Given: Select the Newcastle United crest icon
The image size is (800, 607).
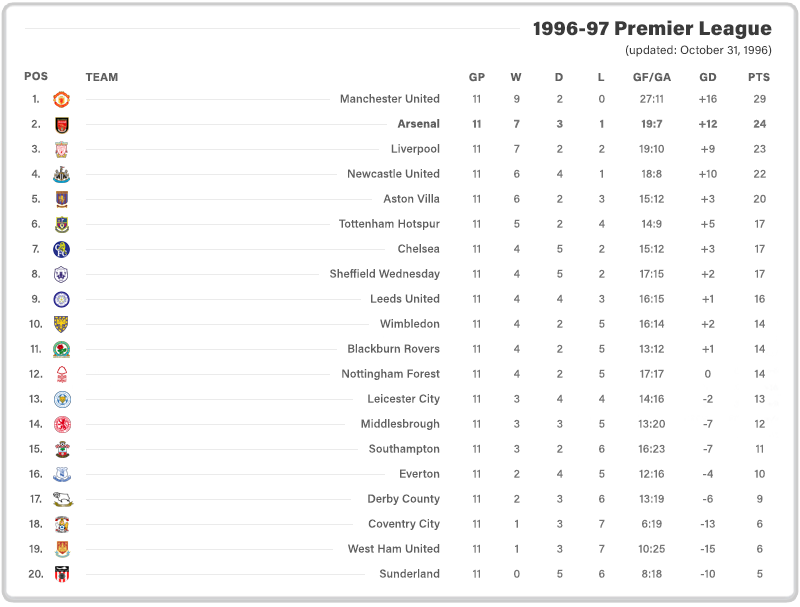Looking at the screenshot, I should [62, 174].
